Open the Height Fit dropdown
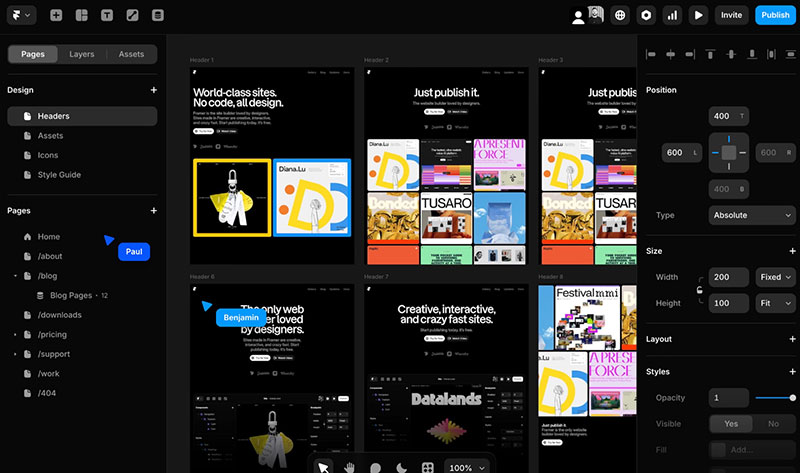The width and height of the screenshot is (800, 473). [x=776, y=303]
